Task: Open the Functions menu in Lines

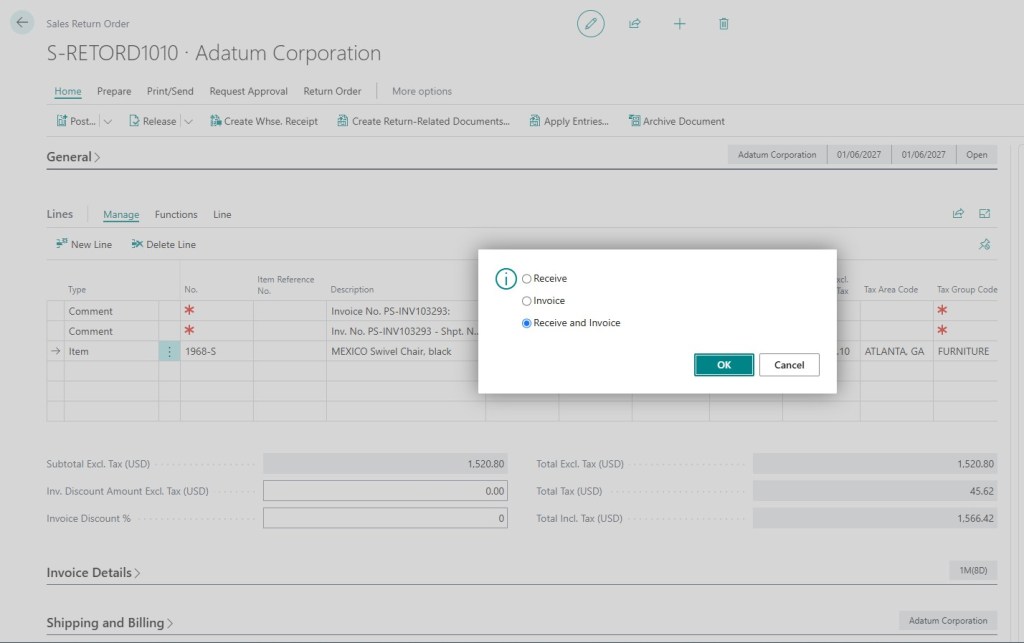Action: coord(176,214)
